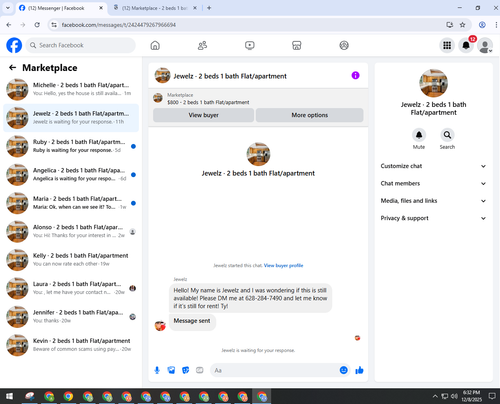Go to the Home feed icon
Screen dimensions: 500x404
tap(155, 45)
